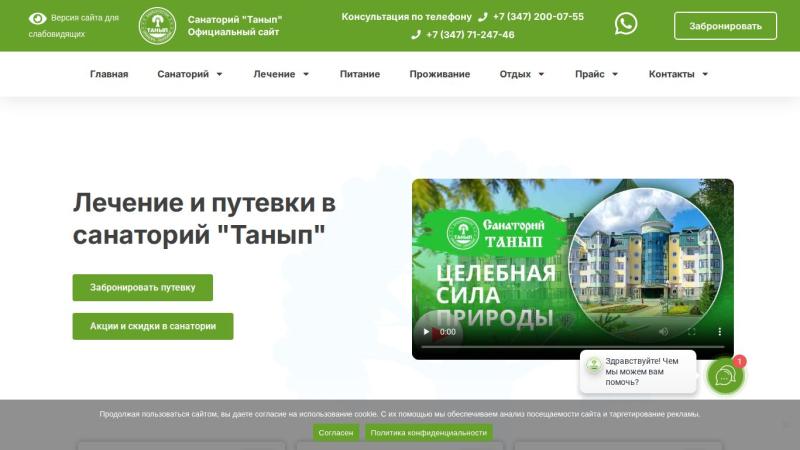This screenshot has width=800, height=450.
Task: Accept cookies with Согласен button
Action: (336, 433)
